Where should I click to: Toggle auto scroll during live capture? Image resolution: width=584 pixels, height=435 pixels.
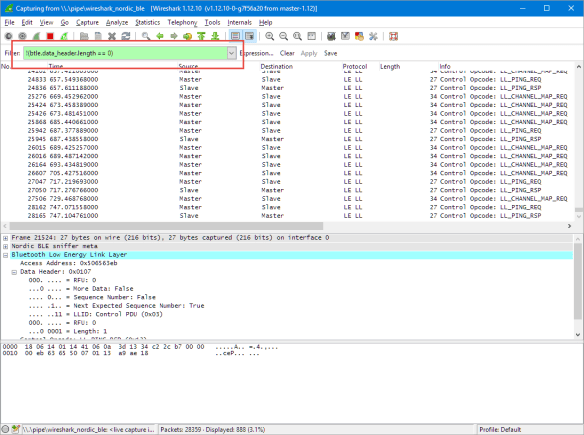250,36
